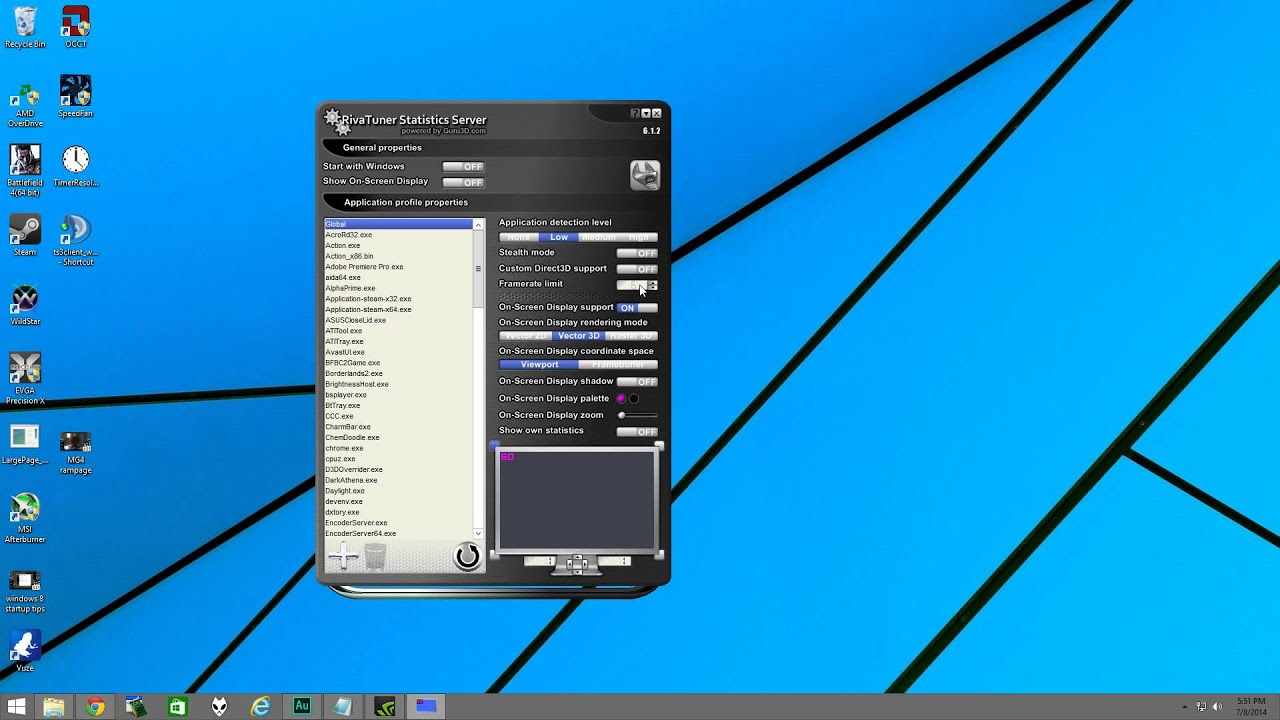Open the RivaTuner setup wrench icon
The height and width of the screenshot is (720, 1280).
(x=645, y=175)
